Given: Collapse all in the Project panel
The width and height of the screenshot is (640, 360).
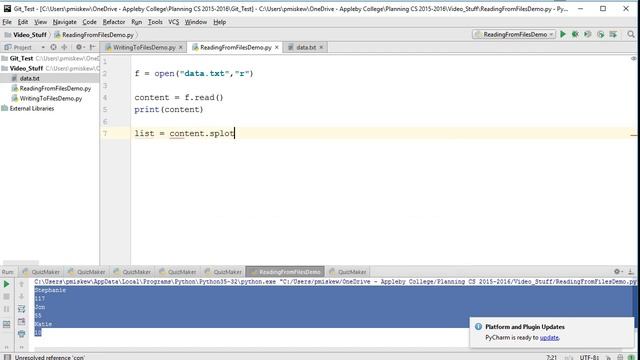Looking at the screenshot, I should point(64,47).
